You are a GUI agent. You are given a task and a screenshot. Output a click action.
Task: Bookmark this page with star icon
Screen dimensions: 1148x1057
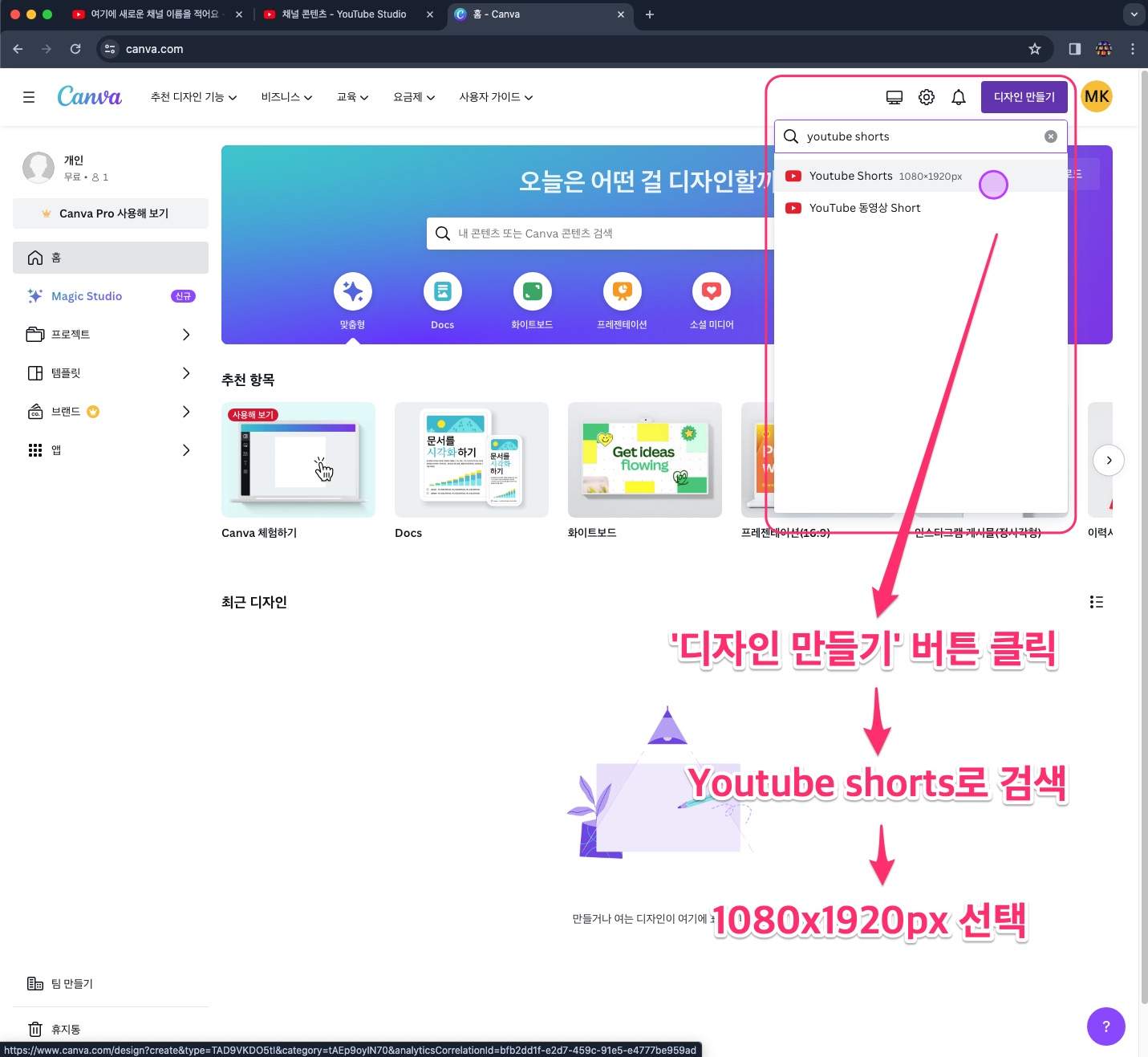[x=1035, y=49]
